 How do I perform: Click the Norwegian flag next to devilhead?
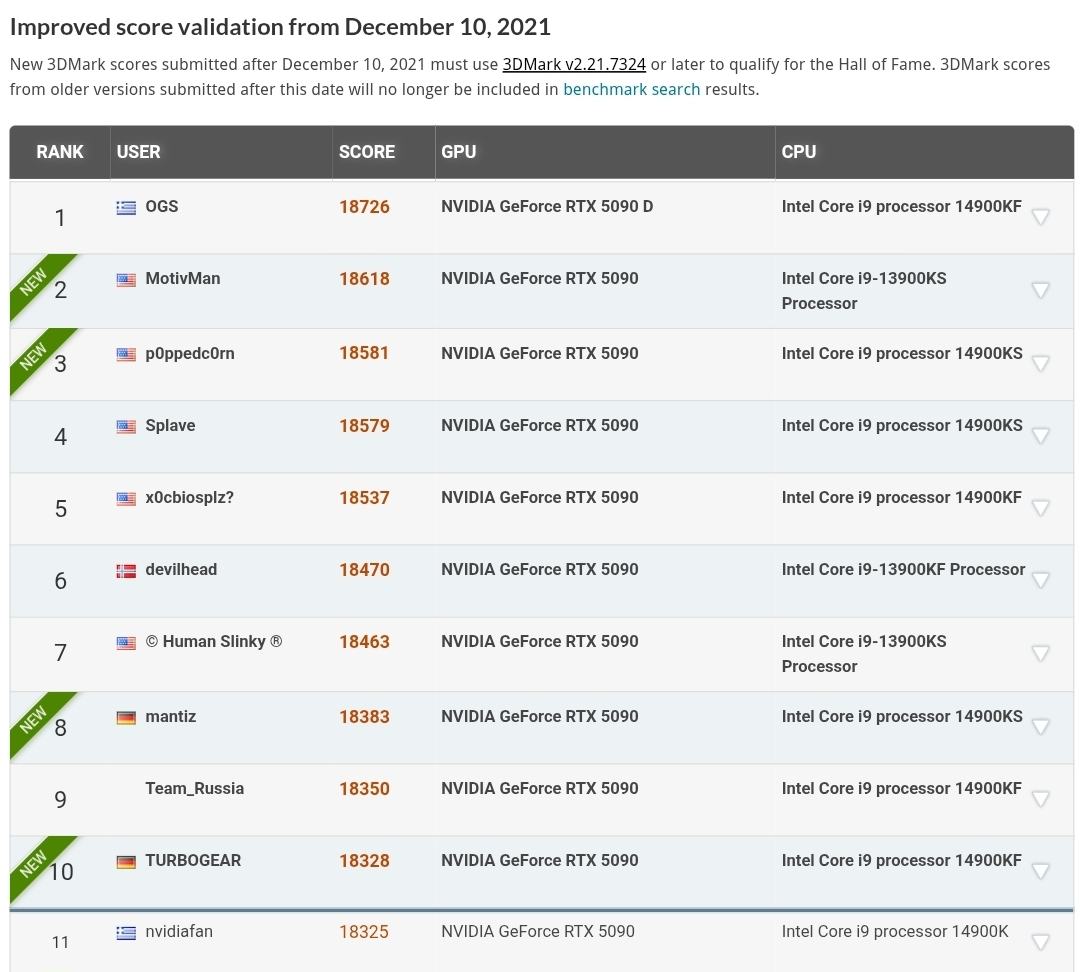tap(126, 571)
